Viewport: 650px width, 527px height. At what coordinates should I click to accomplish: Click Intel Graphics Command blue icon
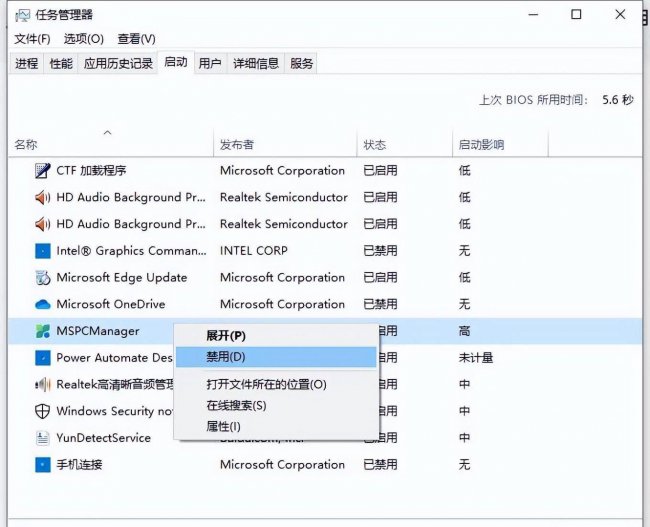point(43,251)
